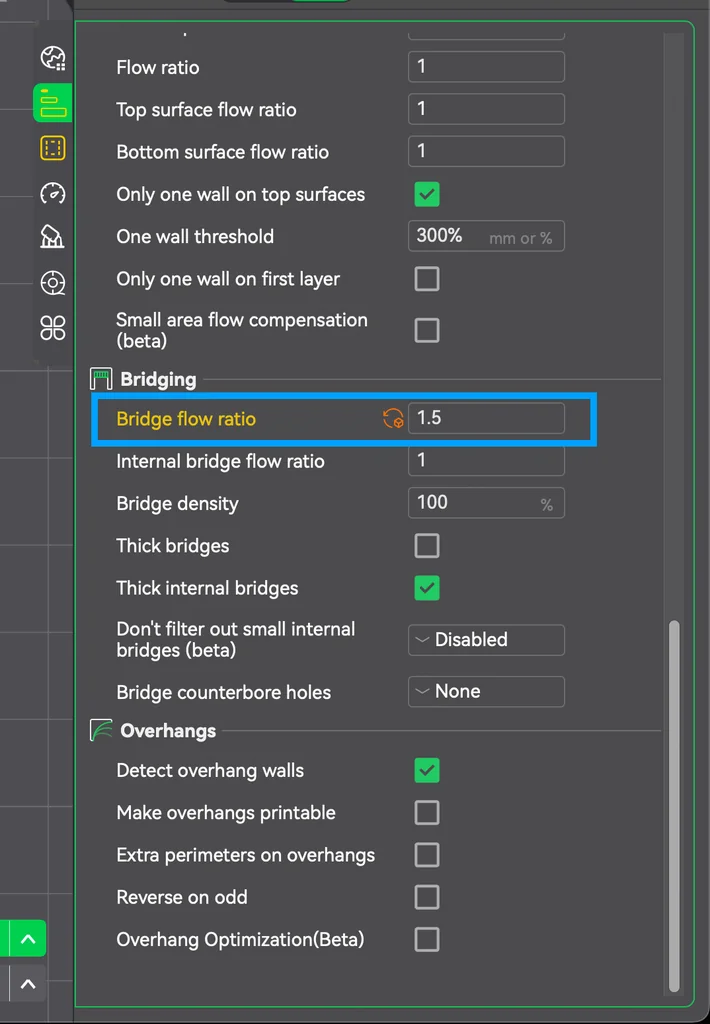Open Bridge counterbore holes dropdown
The width and height of the screenshot is (710, 1024).
point(486,692)
